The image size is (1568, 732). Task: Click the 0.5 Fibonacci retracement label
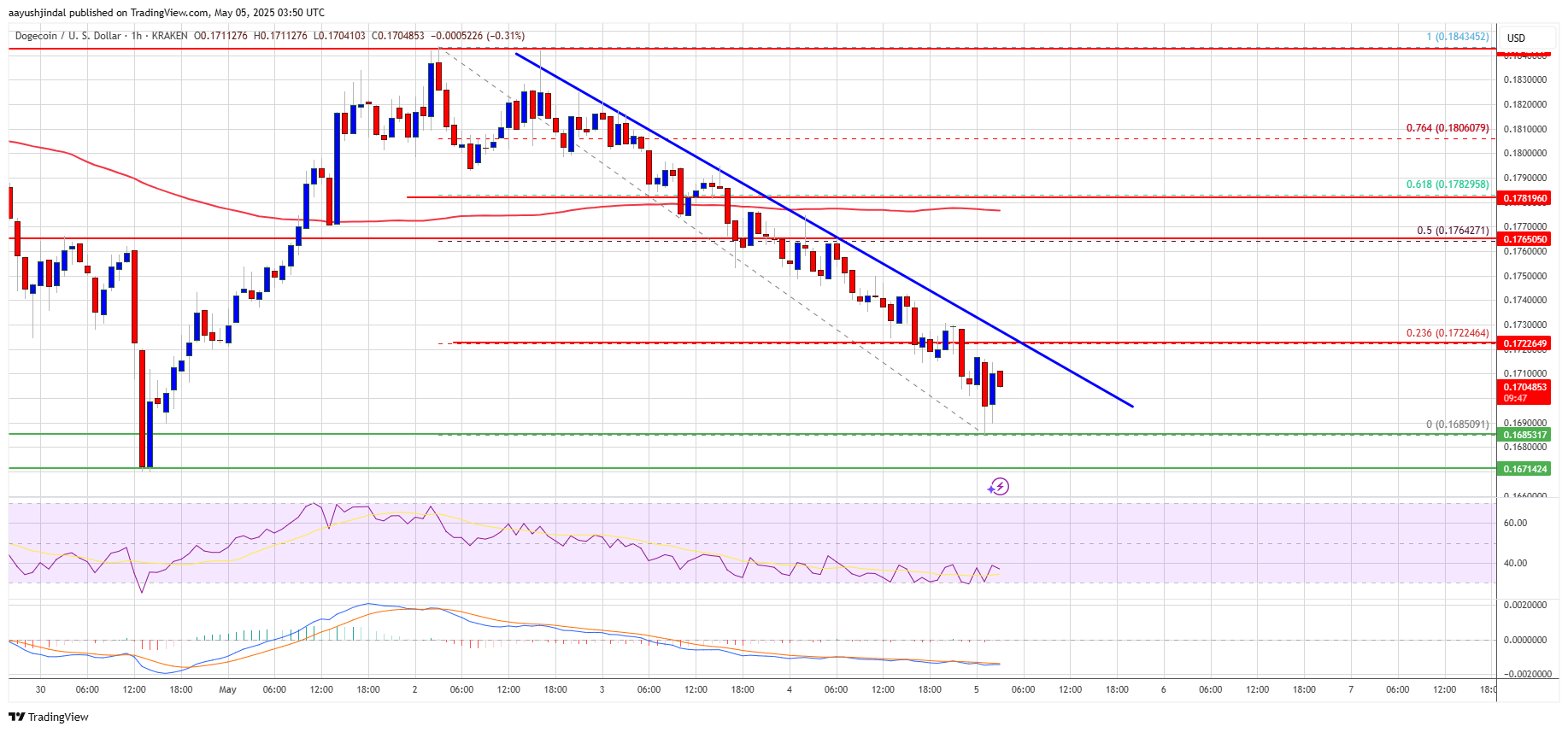(x=1453, y=230)
